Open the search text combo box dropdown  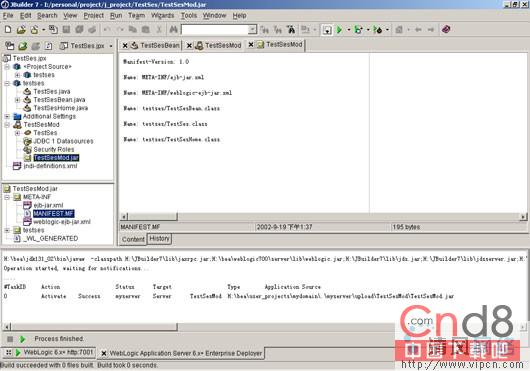[252, 30]
